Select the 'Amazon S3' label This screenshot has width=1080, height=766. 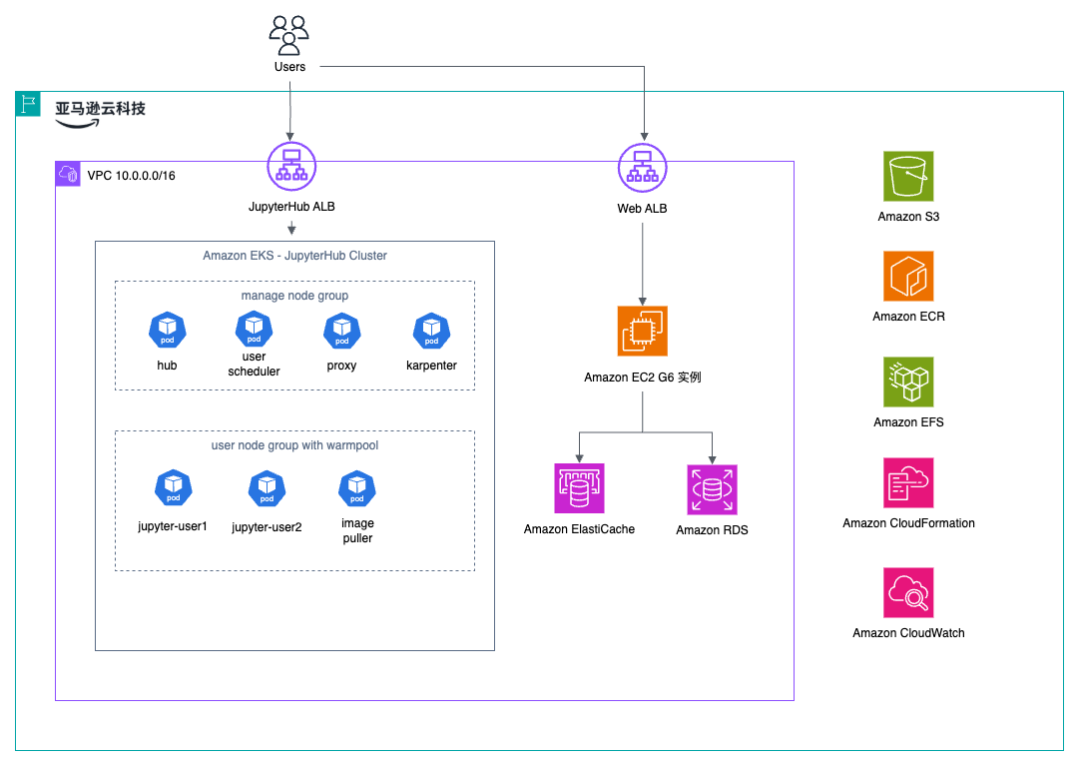coord(908,217)
